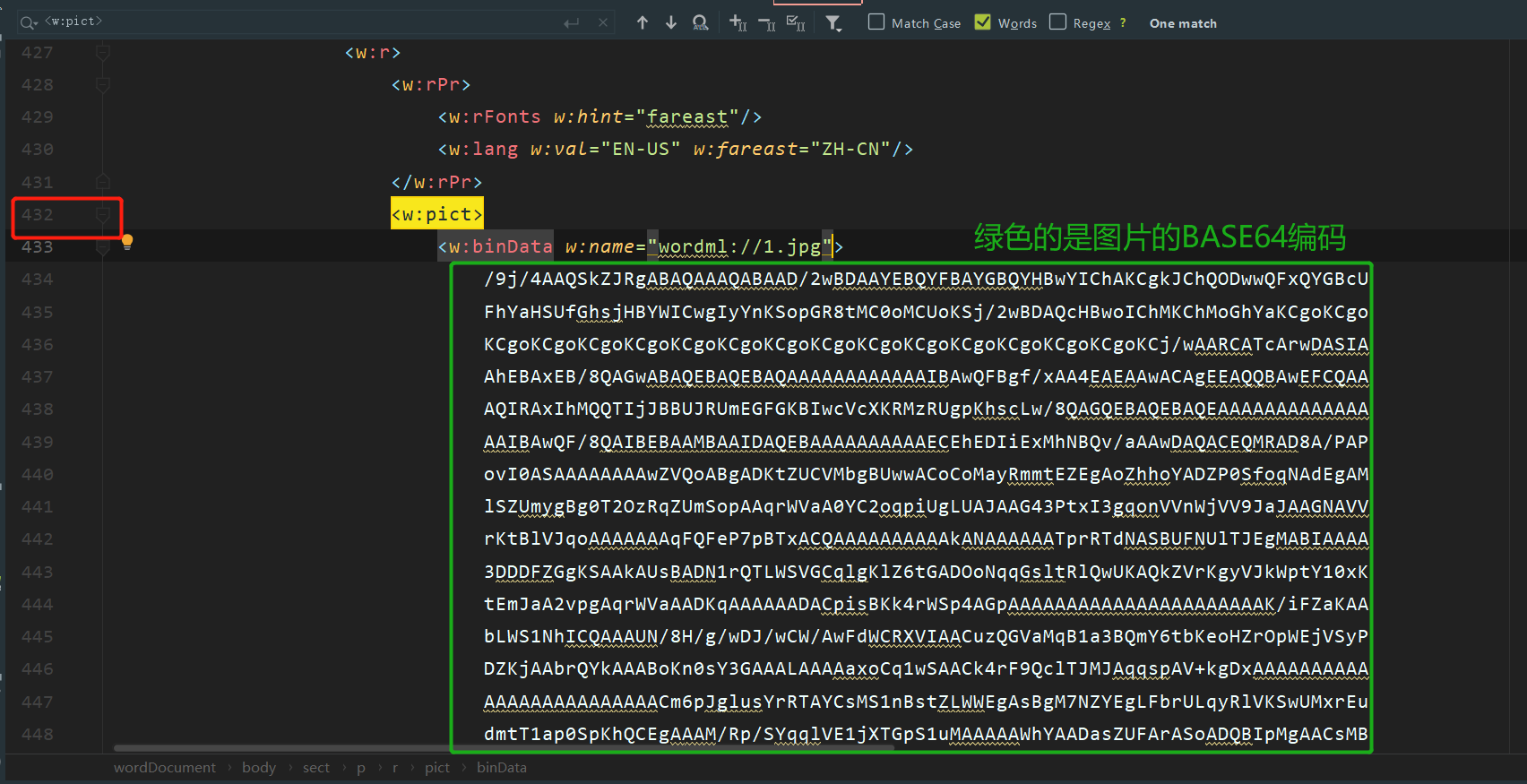Unselect the last occurrence
Image resolution: width=1527 pixels, height=784 pixels.
point(767,23)
